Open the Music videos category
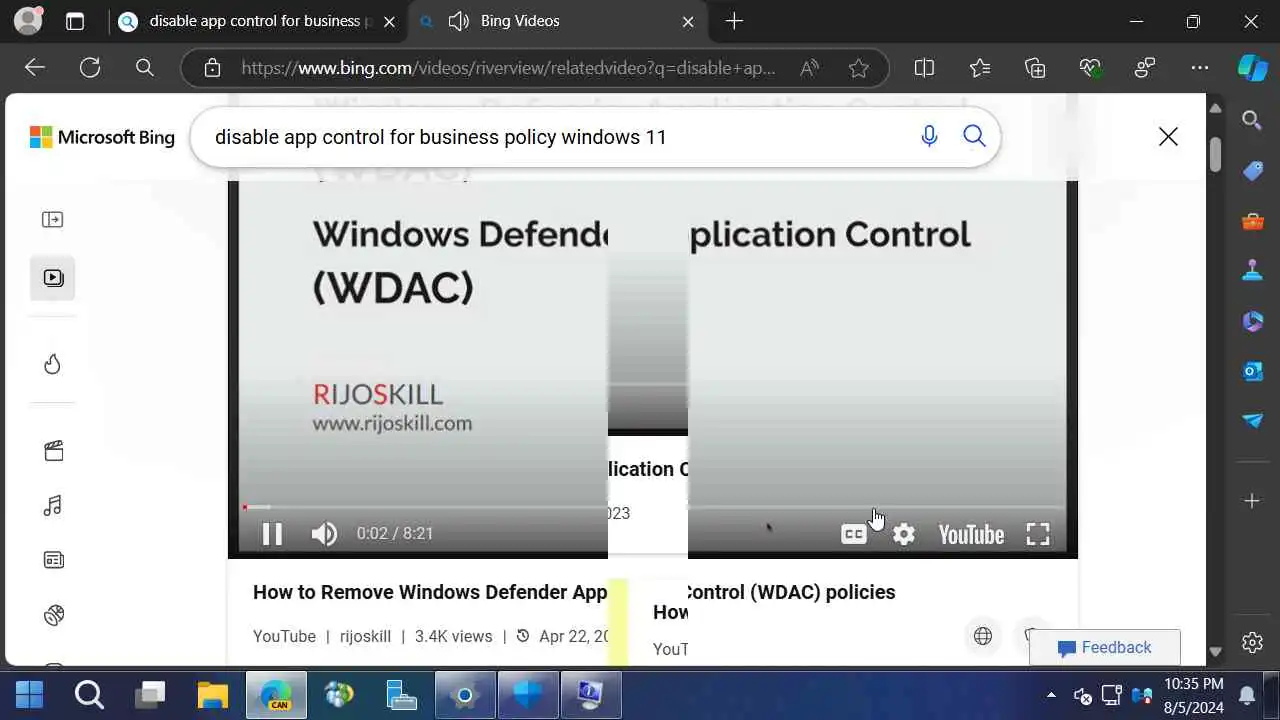 [x=53, y=506]
